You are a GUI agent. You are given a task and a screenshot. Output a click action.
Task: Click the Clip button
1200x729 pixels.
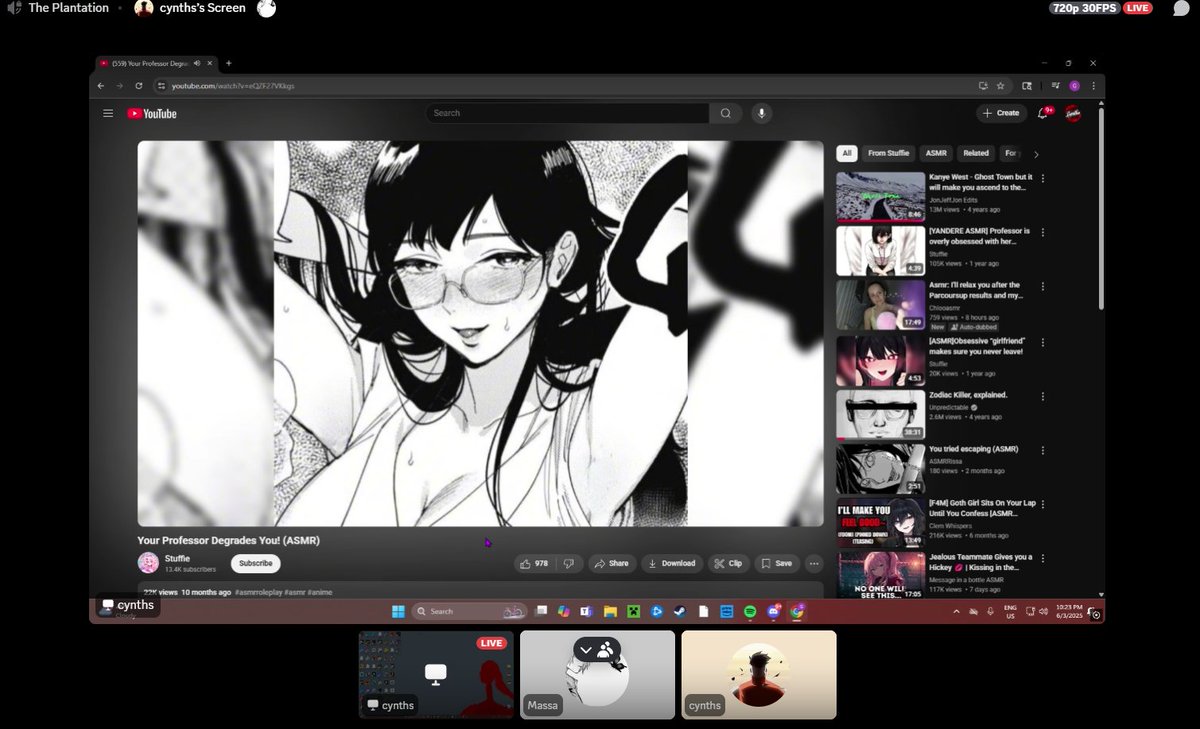click(728, 563)
